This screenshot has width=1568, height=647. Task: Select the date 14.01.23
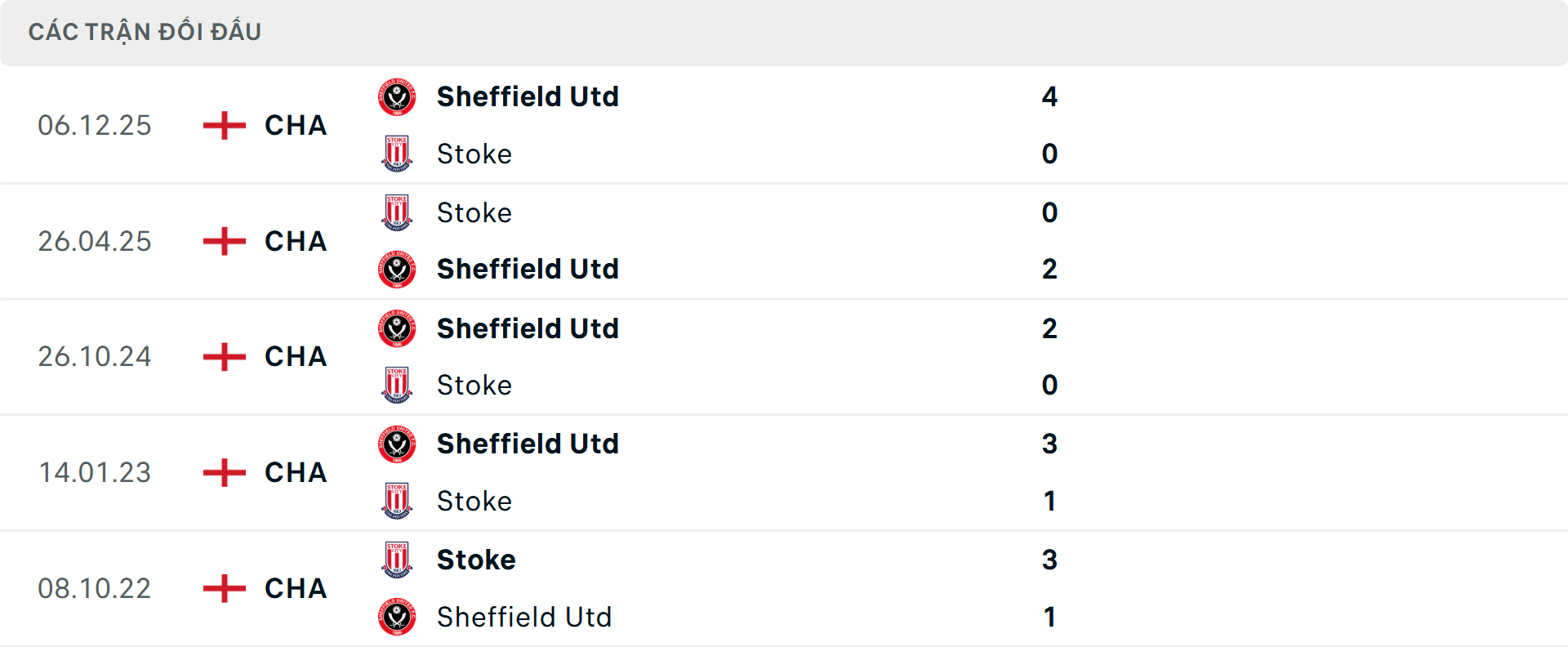click(x=95, y=473)
